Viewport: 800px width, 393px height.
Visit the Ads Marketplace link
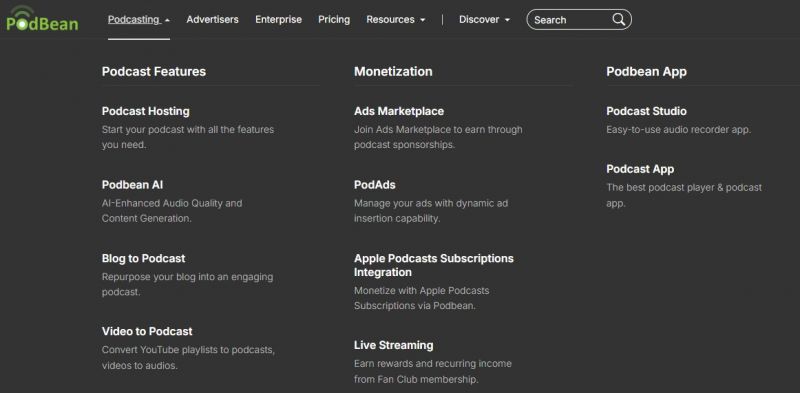(399, 111)
